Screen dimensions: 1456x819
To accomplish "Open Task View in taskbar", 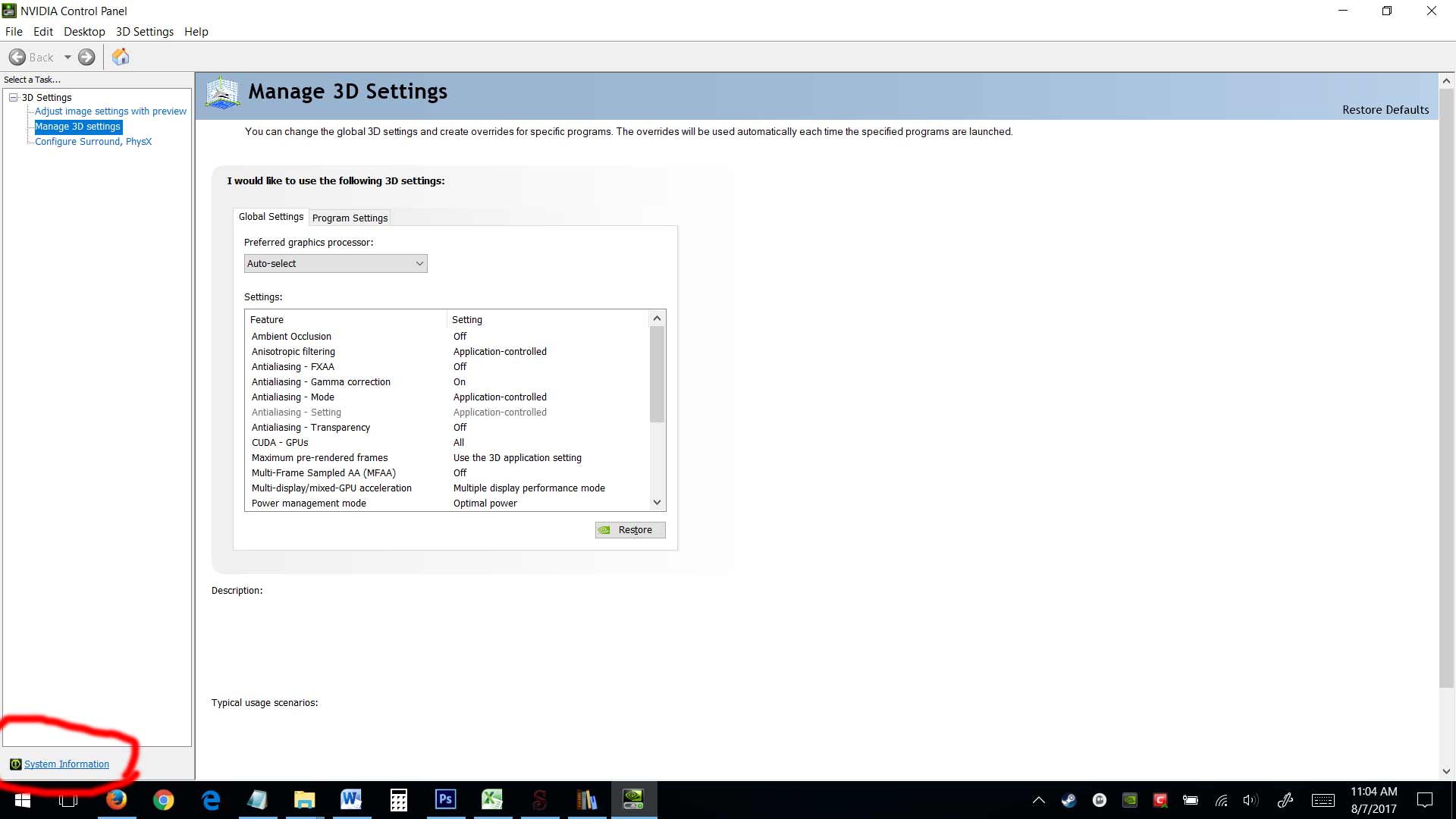I will (68, 800).
